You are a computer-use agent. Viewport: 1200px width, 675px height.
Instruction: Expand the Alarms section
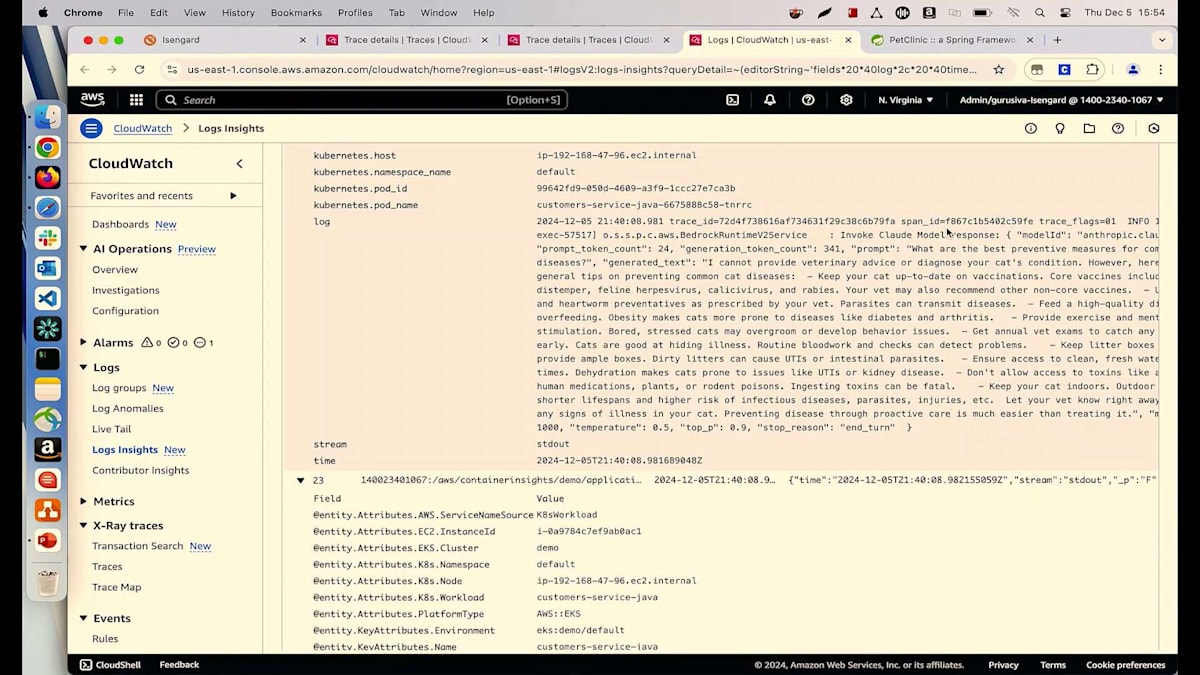tap(84, 342)
